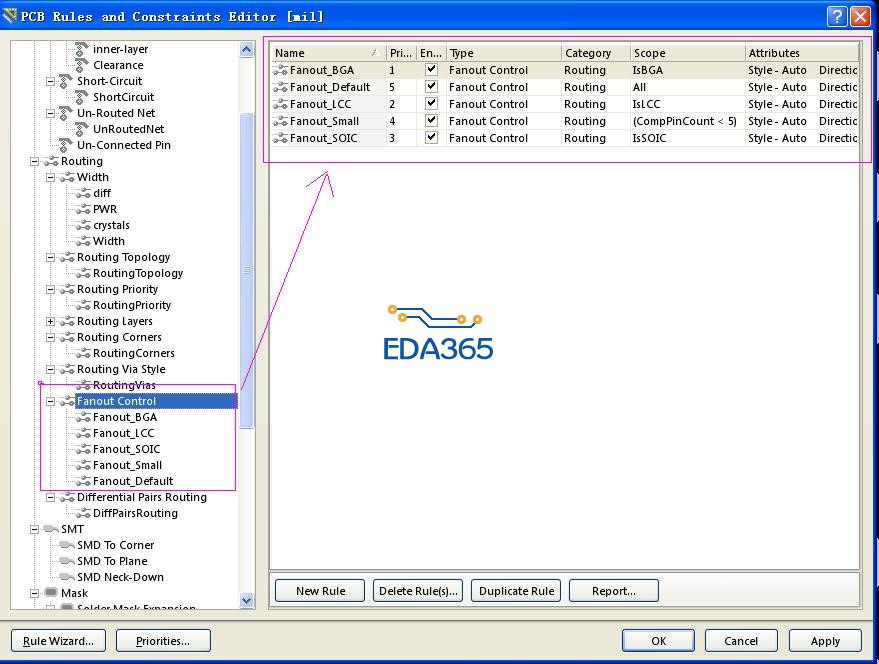Click the Fanout_BGA table row icon
Viewport: 879px width, 664px height.
280,71
